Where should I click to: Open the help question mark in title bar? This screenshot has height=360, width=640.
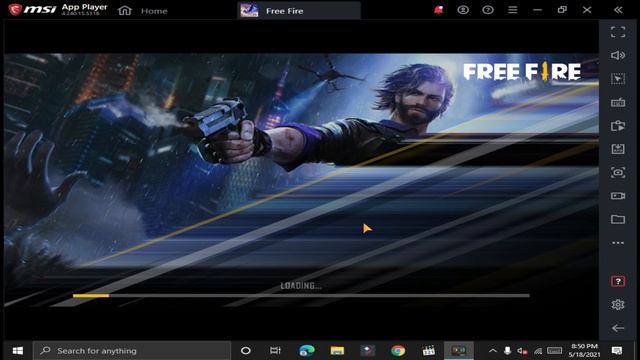pyautogui.click(x=488, y=10)
